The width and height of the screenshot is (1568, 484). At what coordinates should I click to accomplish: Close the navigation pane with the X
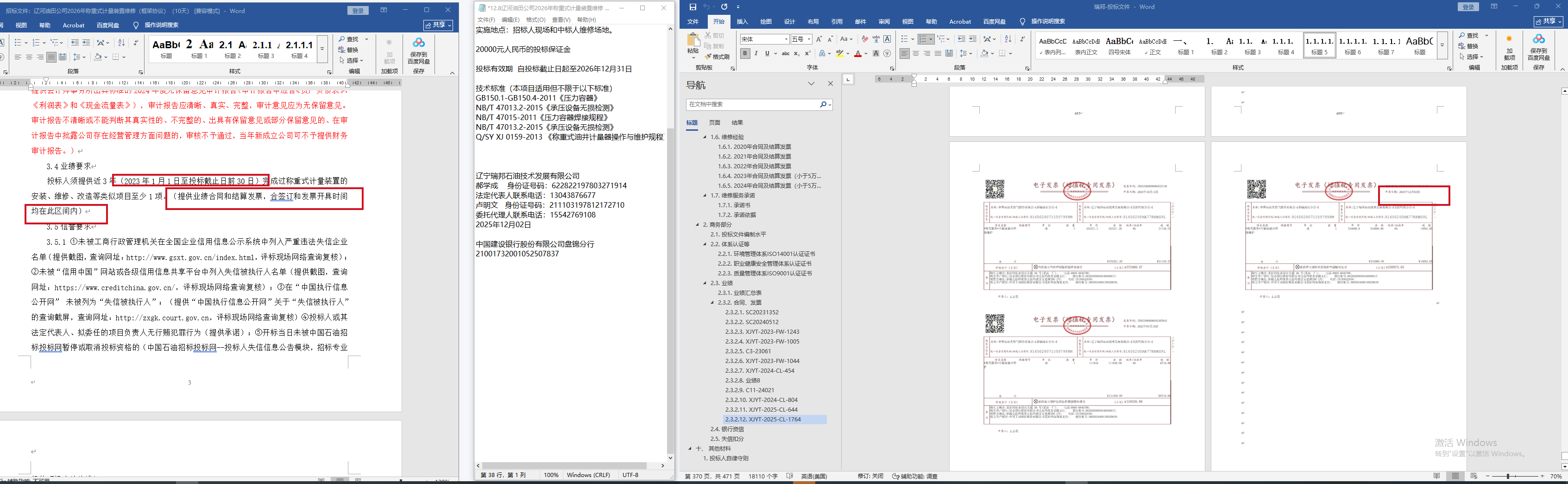830,83
